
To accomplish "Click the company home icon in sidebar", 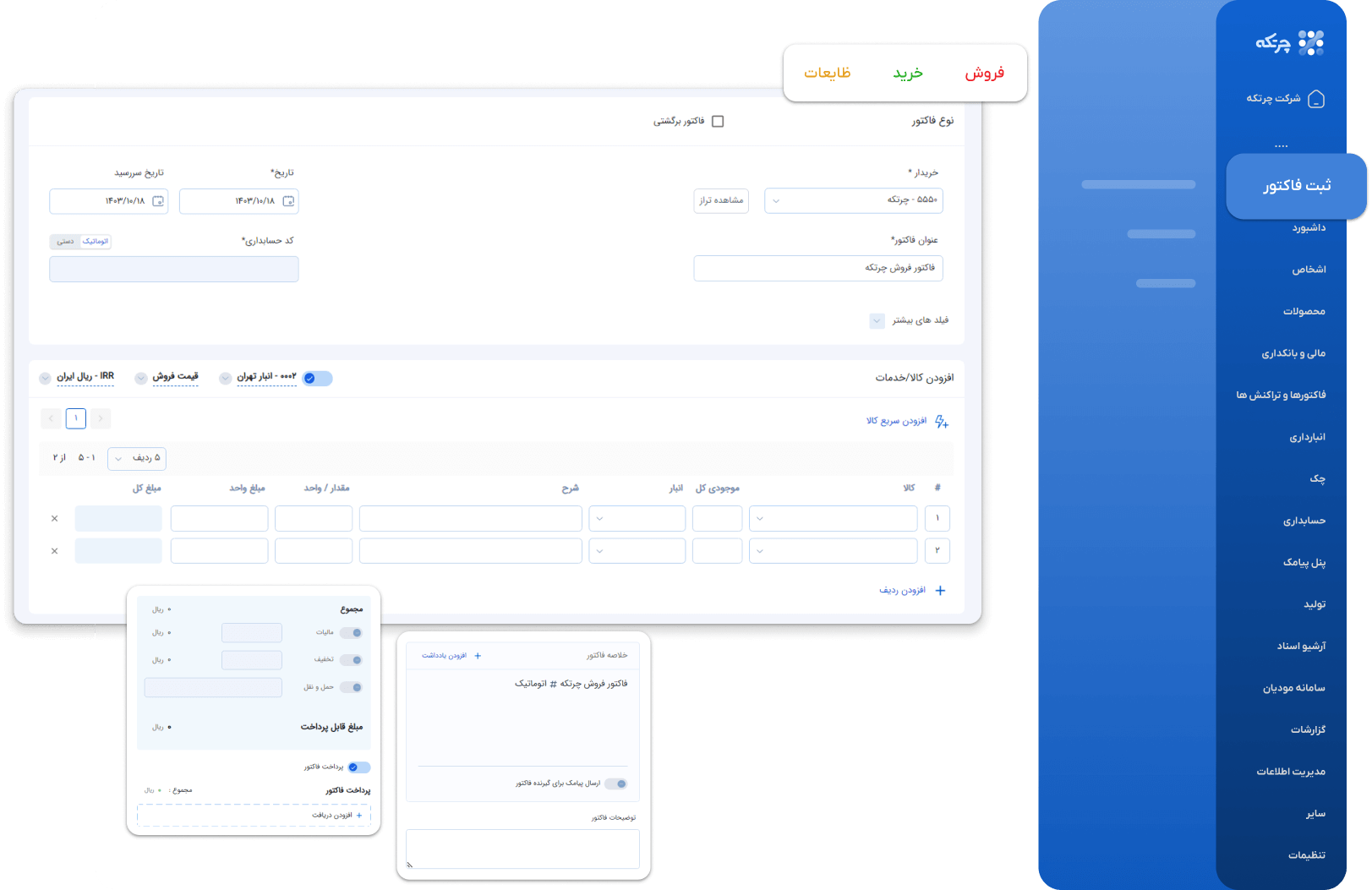I will [x=1316, y=99].
